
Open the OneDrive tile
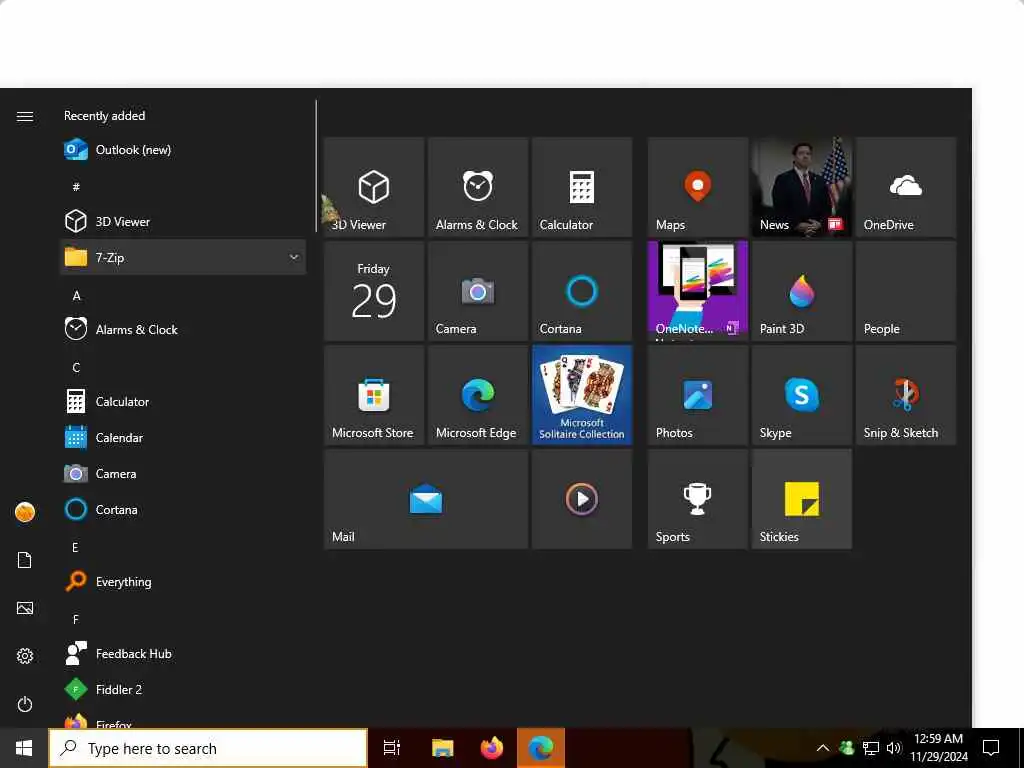(906, 187)
